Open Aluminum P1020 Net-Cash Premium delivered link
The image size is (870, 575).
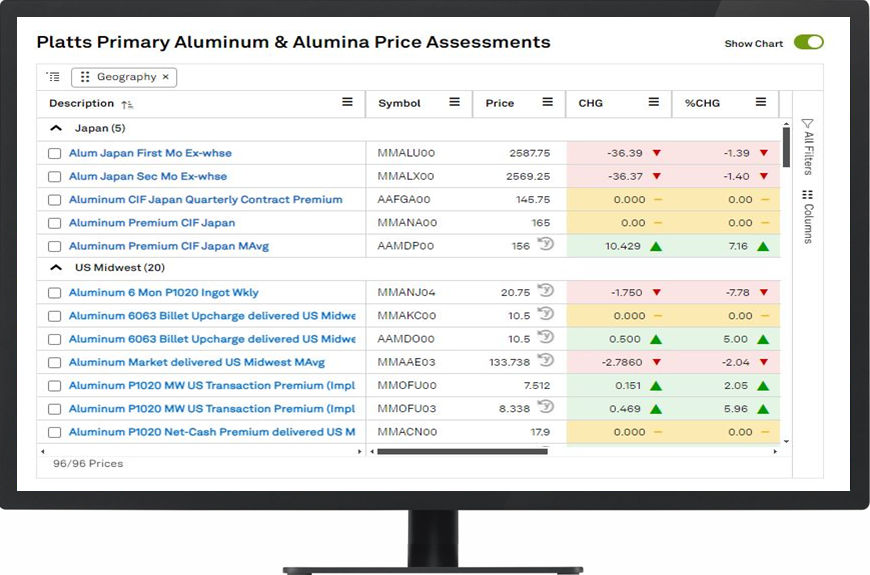pyautogui.click(x=212, y=432)
